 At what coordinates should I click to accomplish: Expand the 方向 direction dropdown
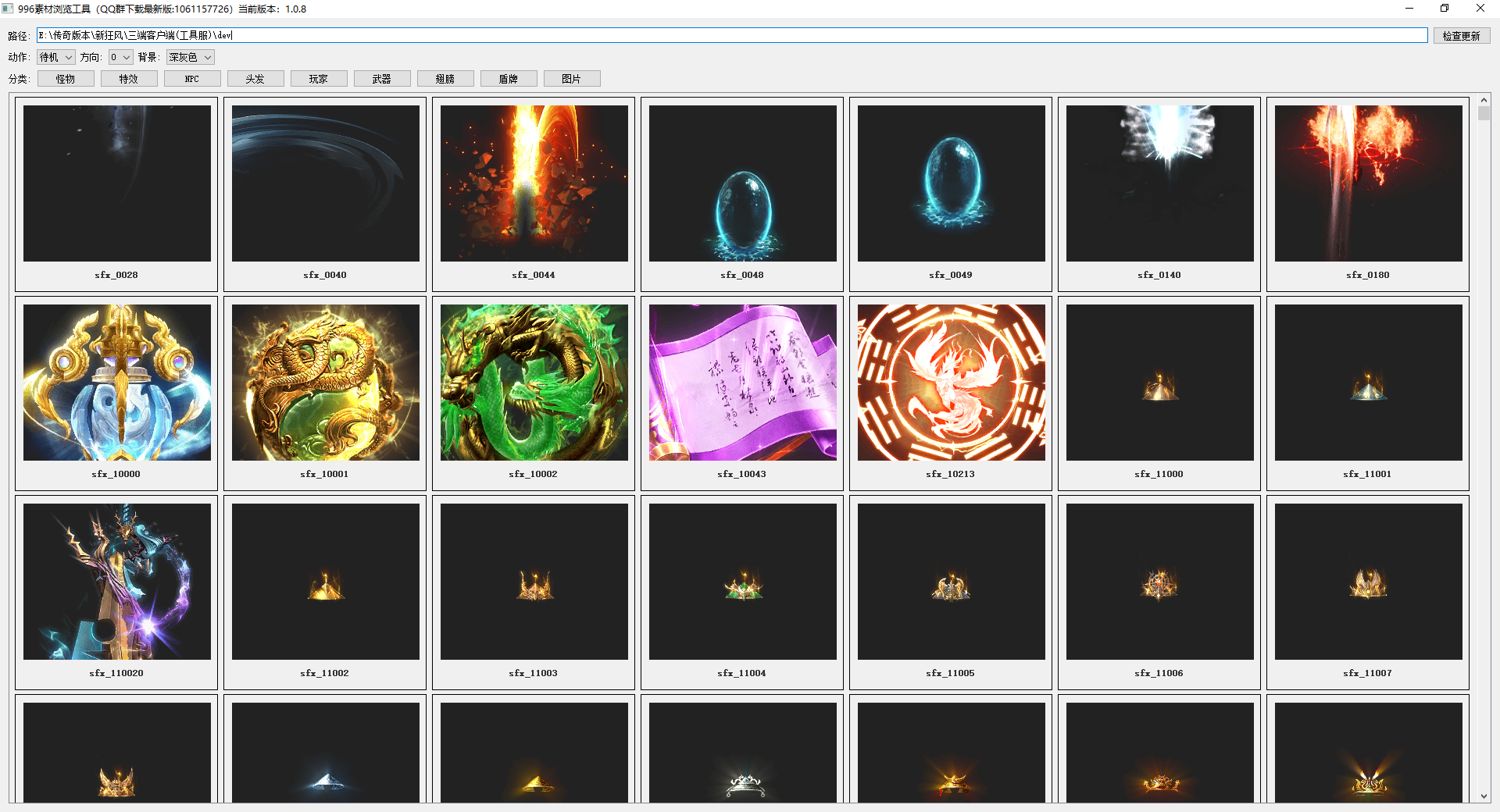click(120, 57)
